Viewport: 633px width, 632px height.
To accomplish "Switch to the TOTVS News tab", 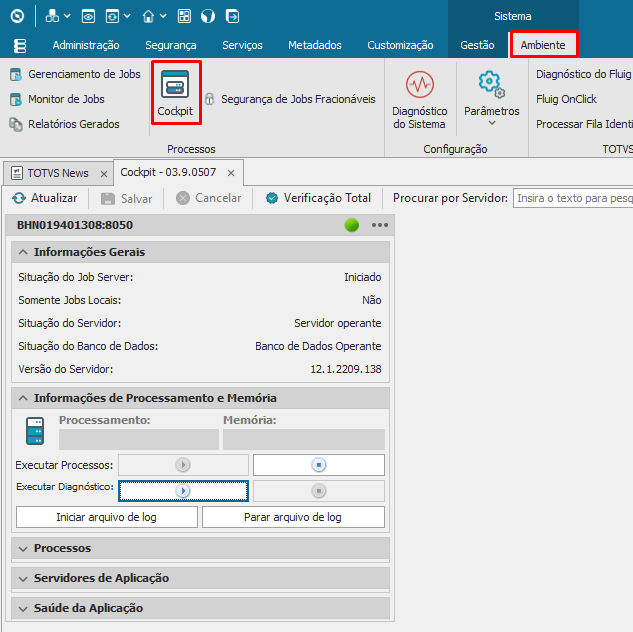I will point(58,173).
